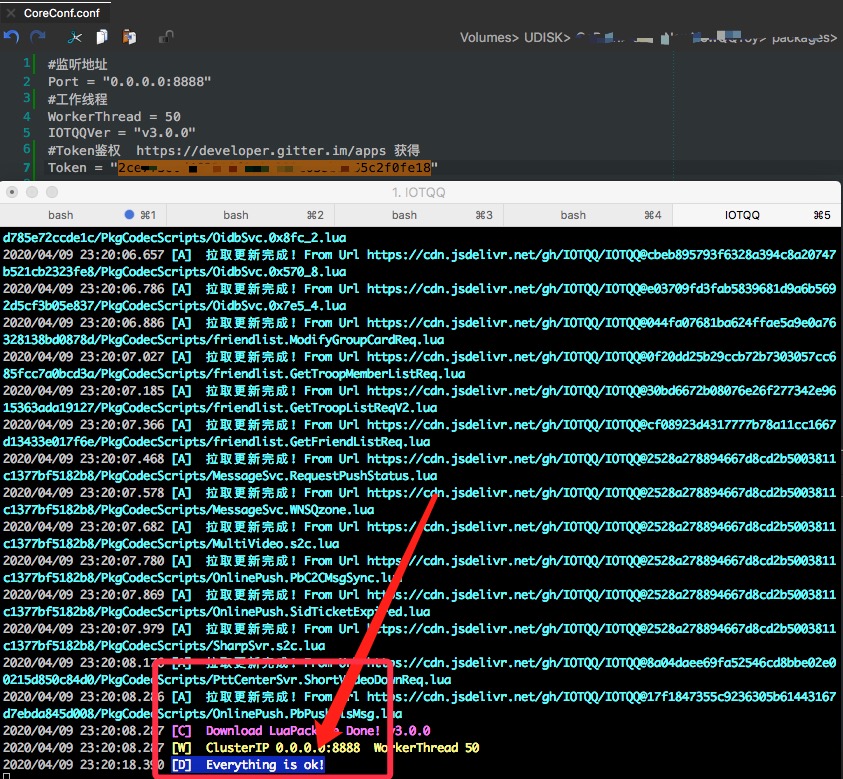Viewport: 843px width, 779px height.
Task: Click the OidbSvc.0x8fc_2.lua path
Action: 280,238
